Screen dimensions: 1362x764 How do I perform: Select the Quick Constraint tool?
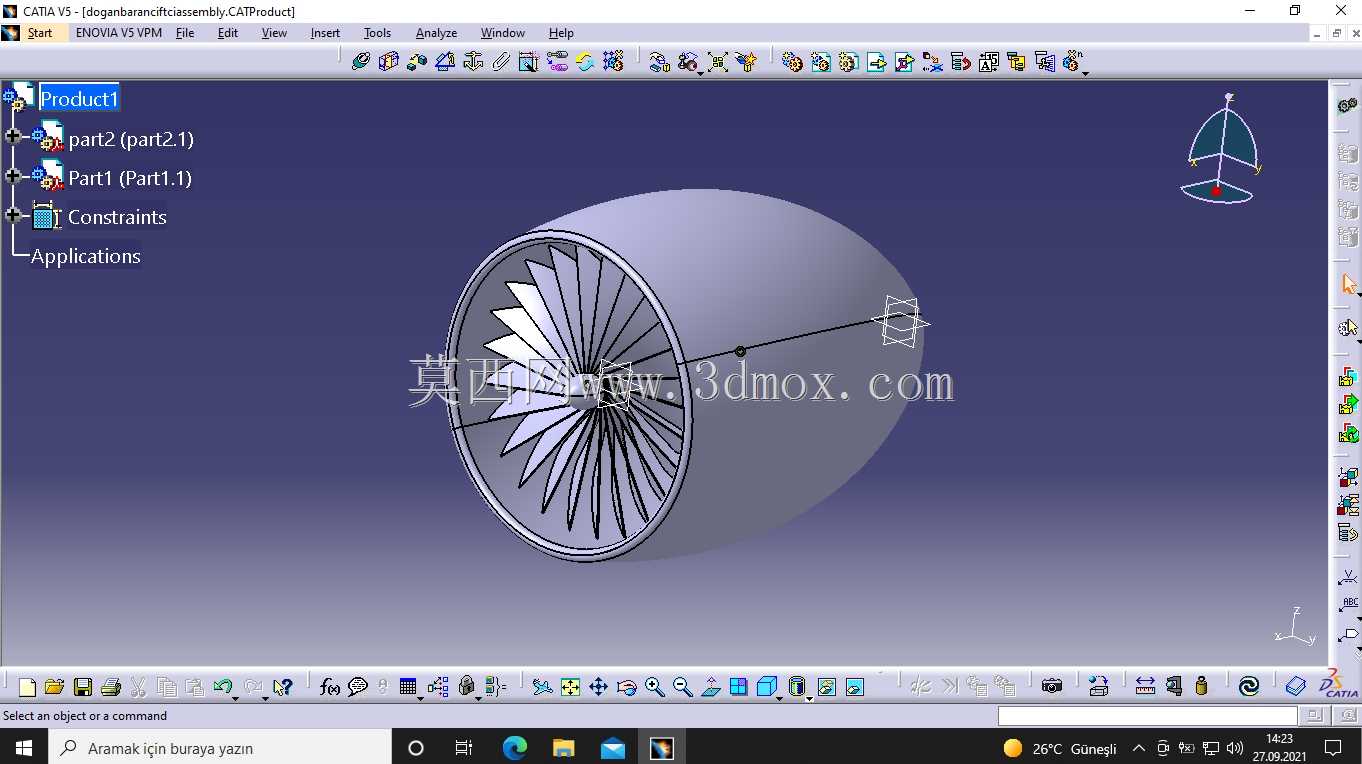pos(529,62)
